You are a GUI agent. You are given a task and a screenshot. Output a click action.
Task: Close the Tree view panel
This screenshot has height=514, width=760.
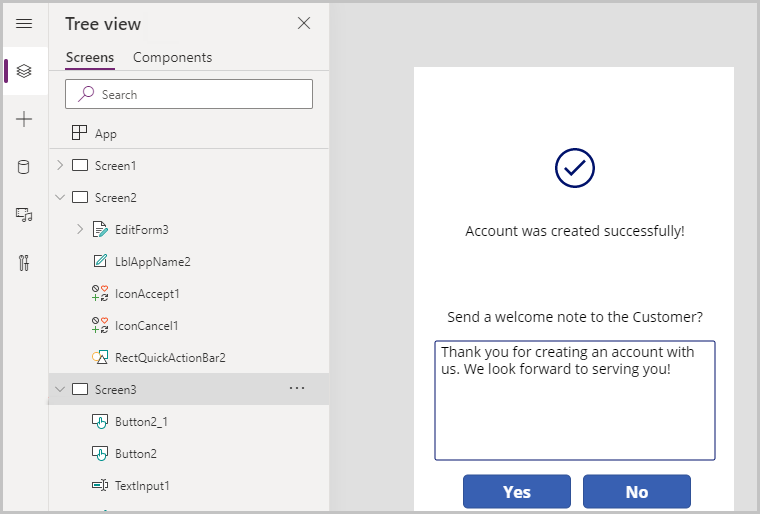click(304, 23)
